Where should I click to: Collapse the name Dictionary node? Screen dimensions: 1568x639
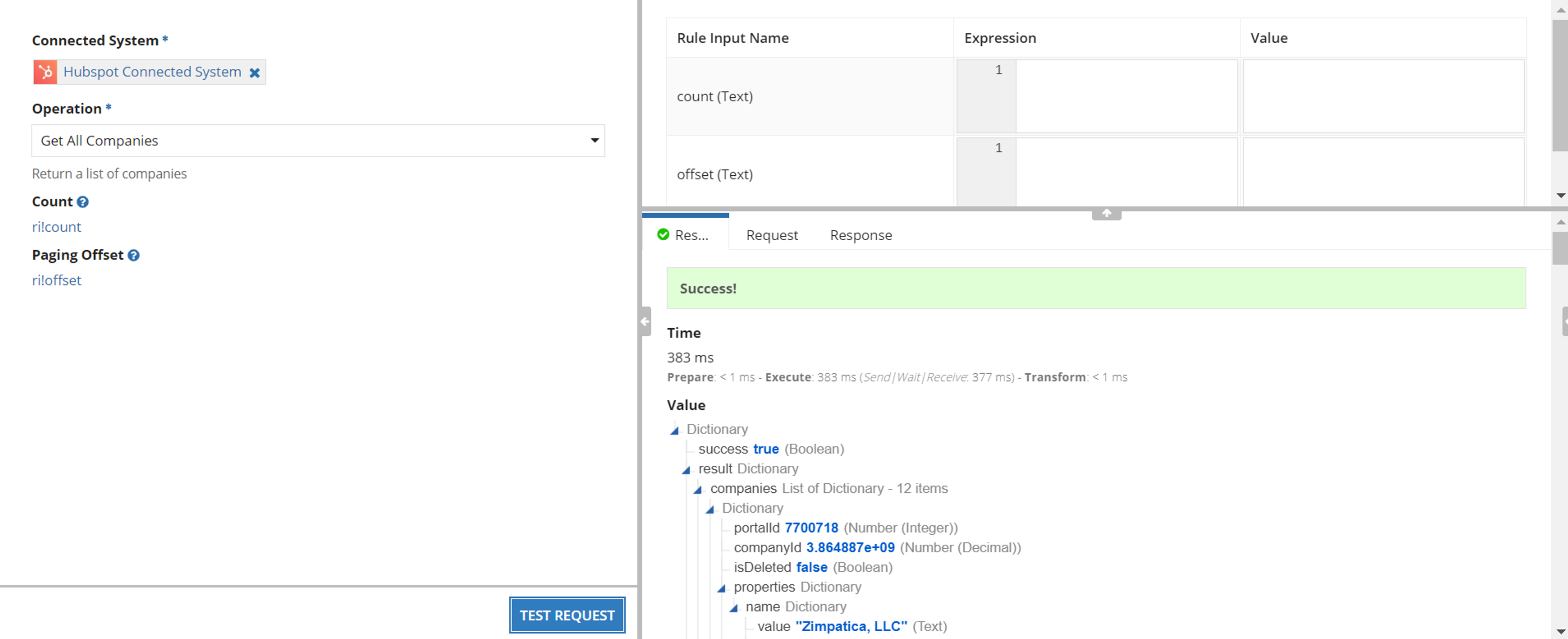click(x=733, y=608)
